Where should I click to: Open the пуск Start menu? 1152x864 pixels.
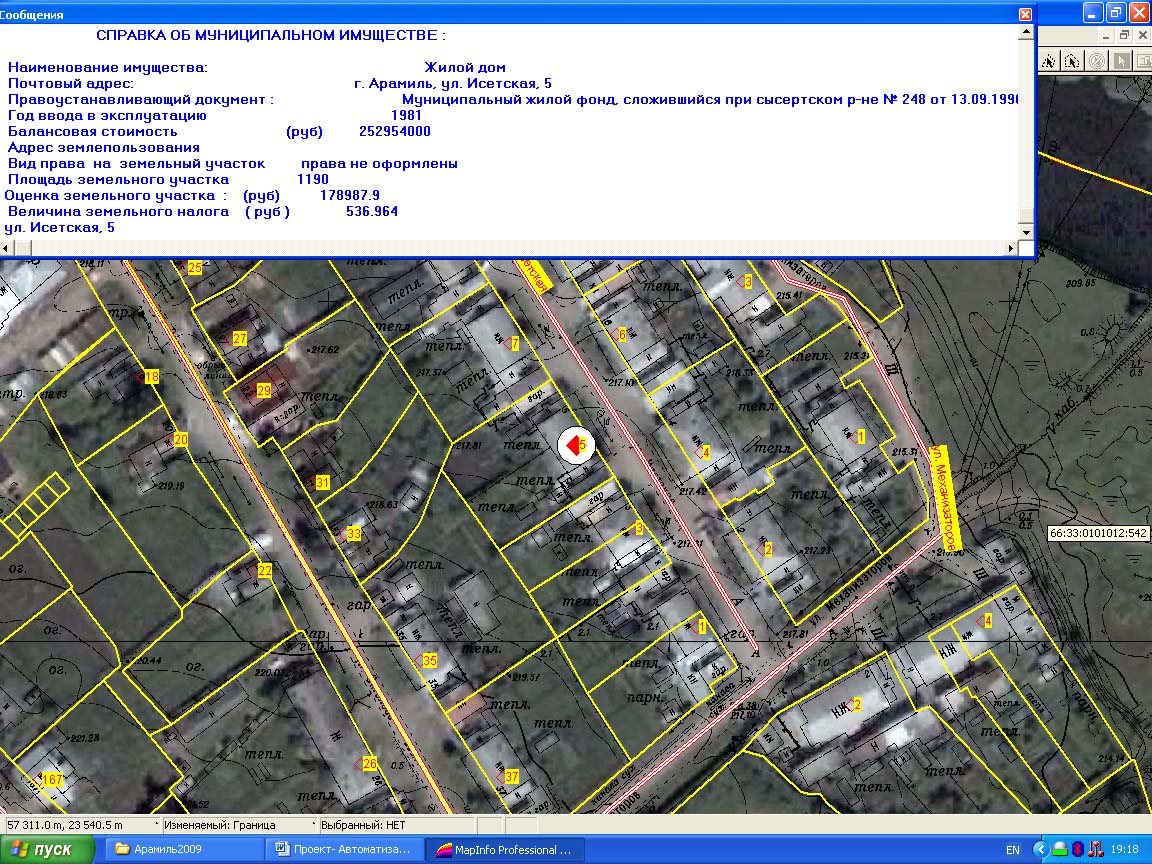pyautogui.click(x=47, y=849)
